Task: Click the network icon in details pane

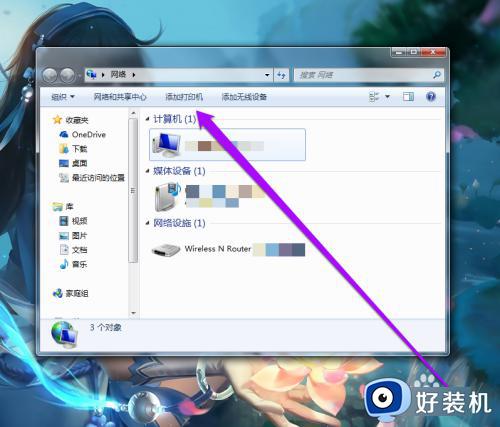Action: coord(65,334)
